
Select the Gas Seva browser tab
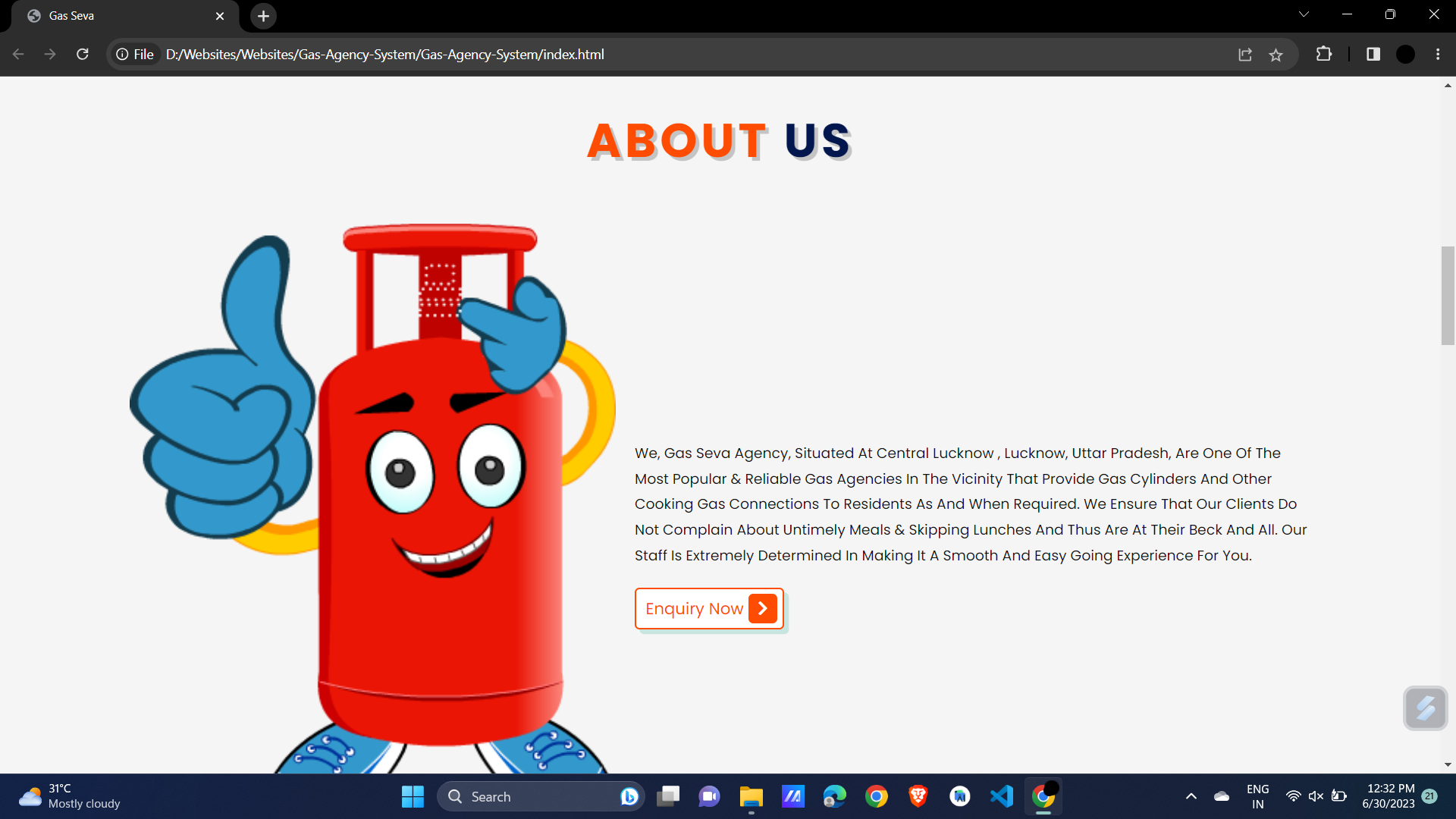point(114,15)
